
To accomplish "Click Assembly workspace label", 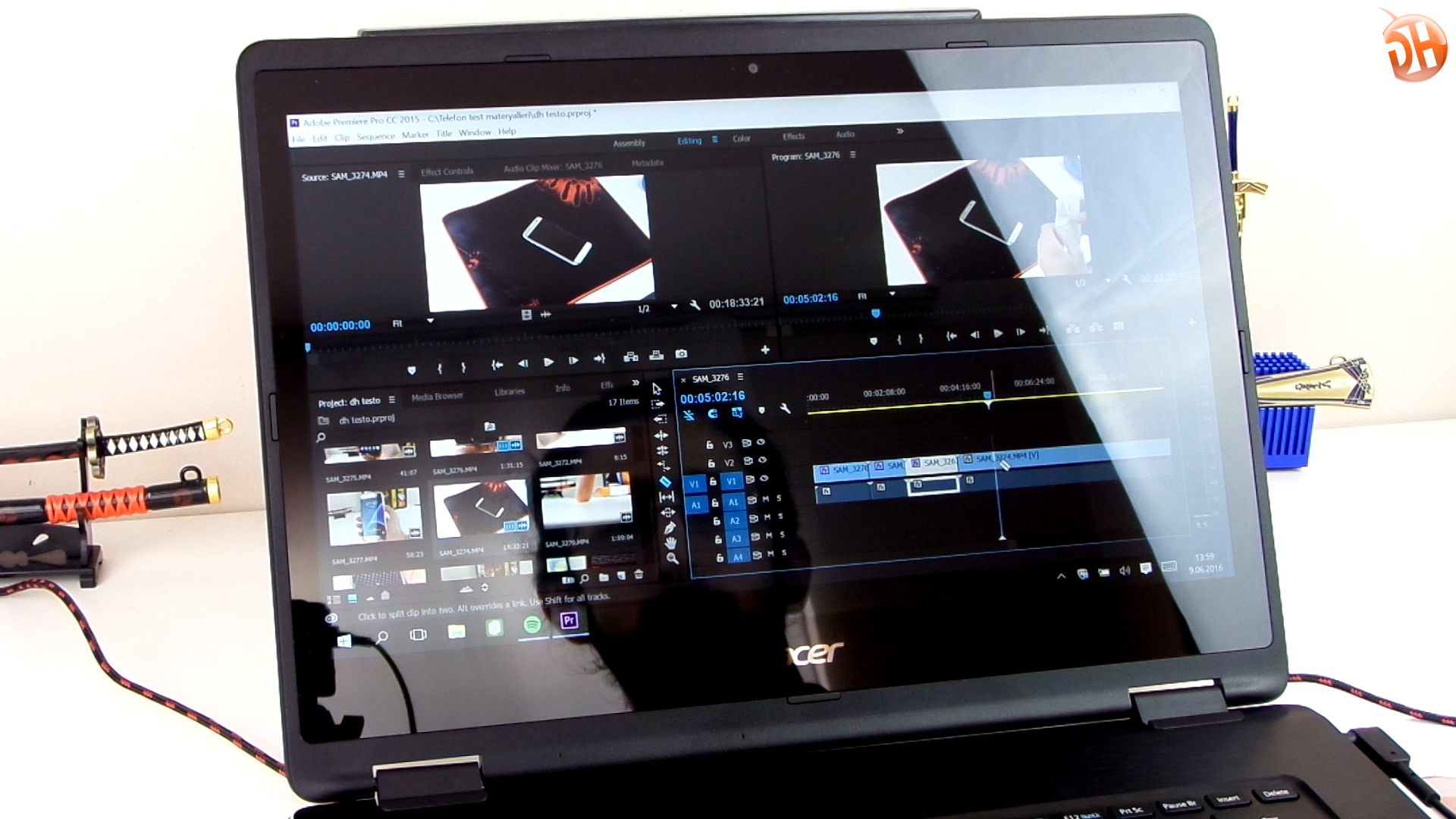I will [629, 143].
